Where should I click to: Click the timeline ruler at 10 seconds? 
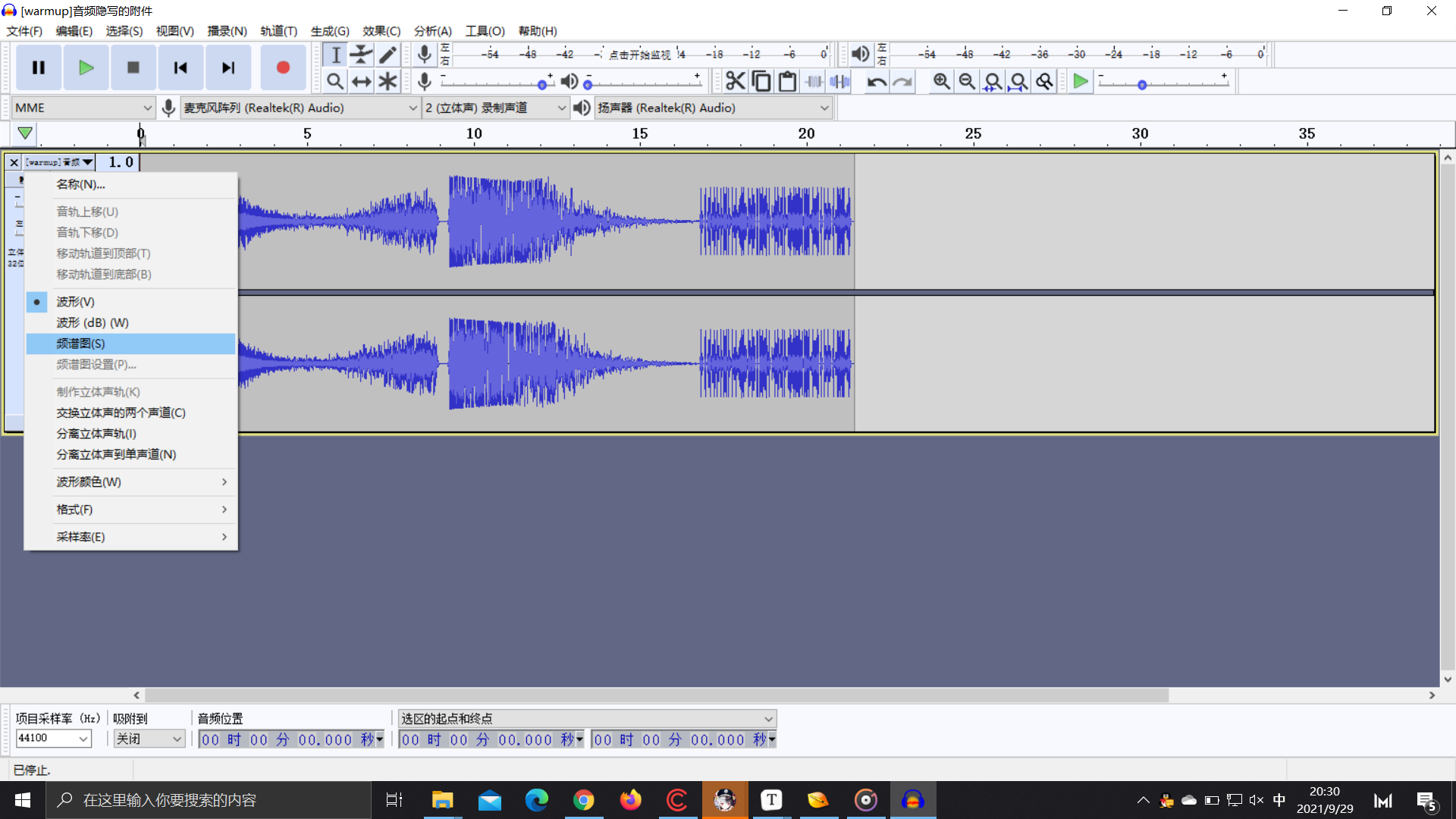[x=474, y=134]
